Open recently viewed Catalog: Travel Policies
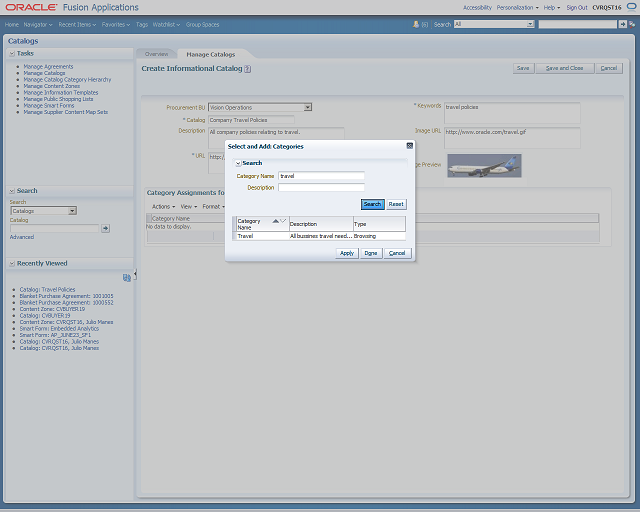The image size is (640, 512). (47, 289)
